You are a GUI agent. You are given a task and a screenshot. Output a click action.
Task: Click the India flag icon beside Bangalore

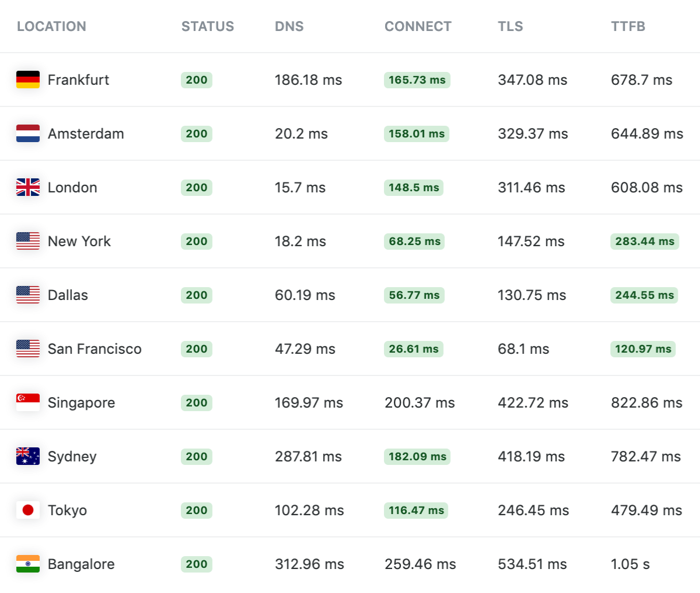pos(28,564)
